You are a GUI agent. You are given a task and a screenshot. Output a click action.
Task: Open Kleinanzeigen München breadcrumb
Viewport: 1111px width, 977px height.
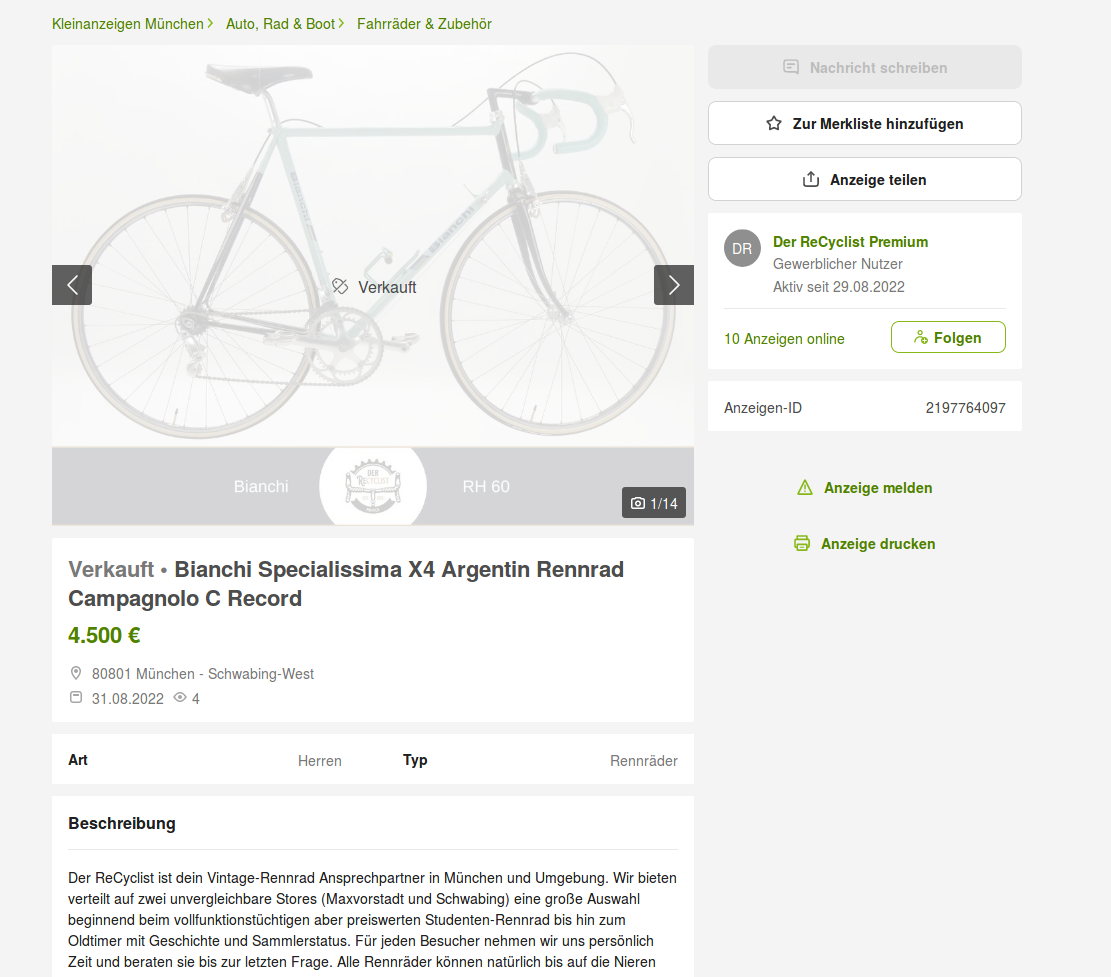pyautogui.click(x=128, y=24)
